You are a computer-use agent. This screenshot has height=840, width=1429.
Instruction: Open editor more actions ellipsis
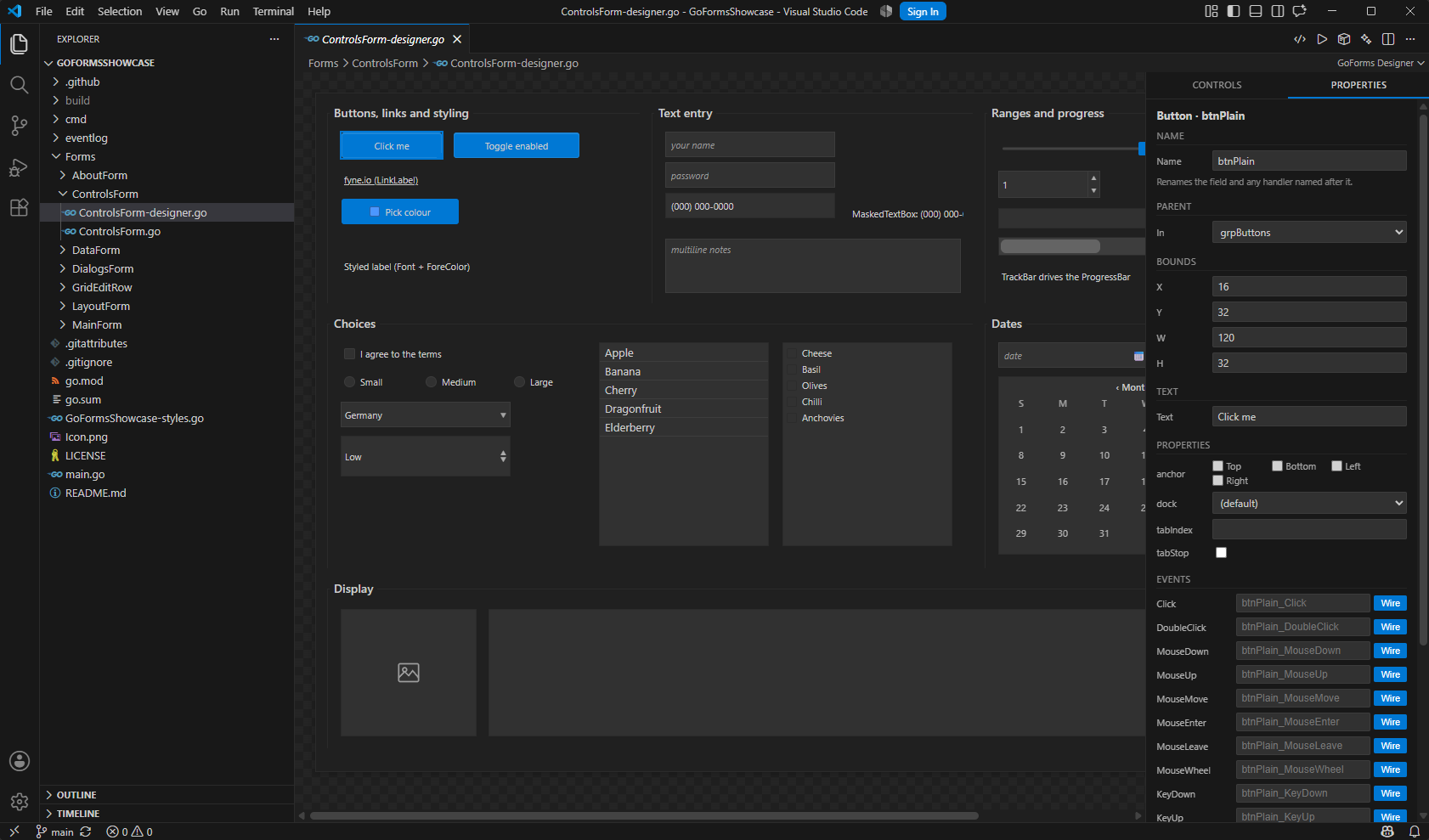(x=1410, y=39)
